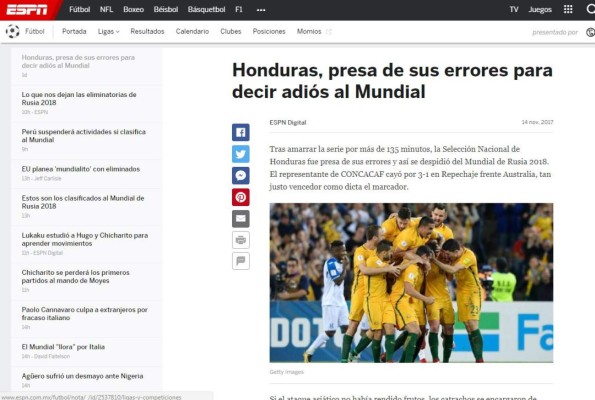Share via Messenger icon
Image resolution: width=595 pixels, height=400 pixels.
(x=241, y=175)
